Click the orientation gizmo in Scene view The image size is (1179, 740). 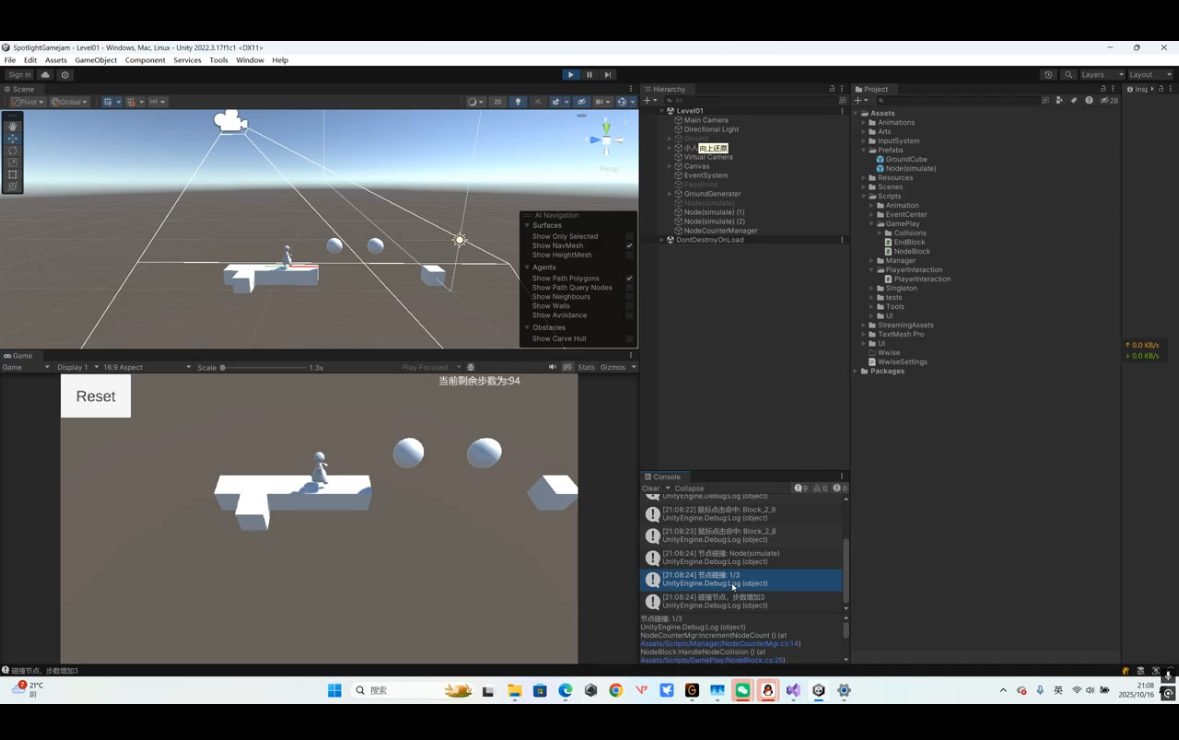606,140
